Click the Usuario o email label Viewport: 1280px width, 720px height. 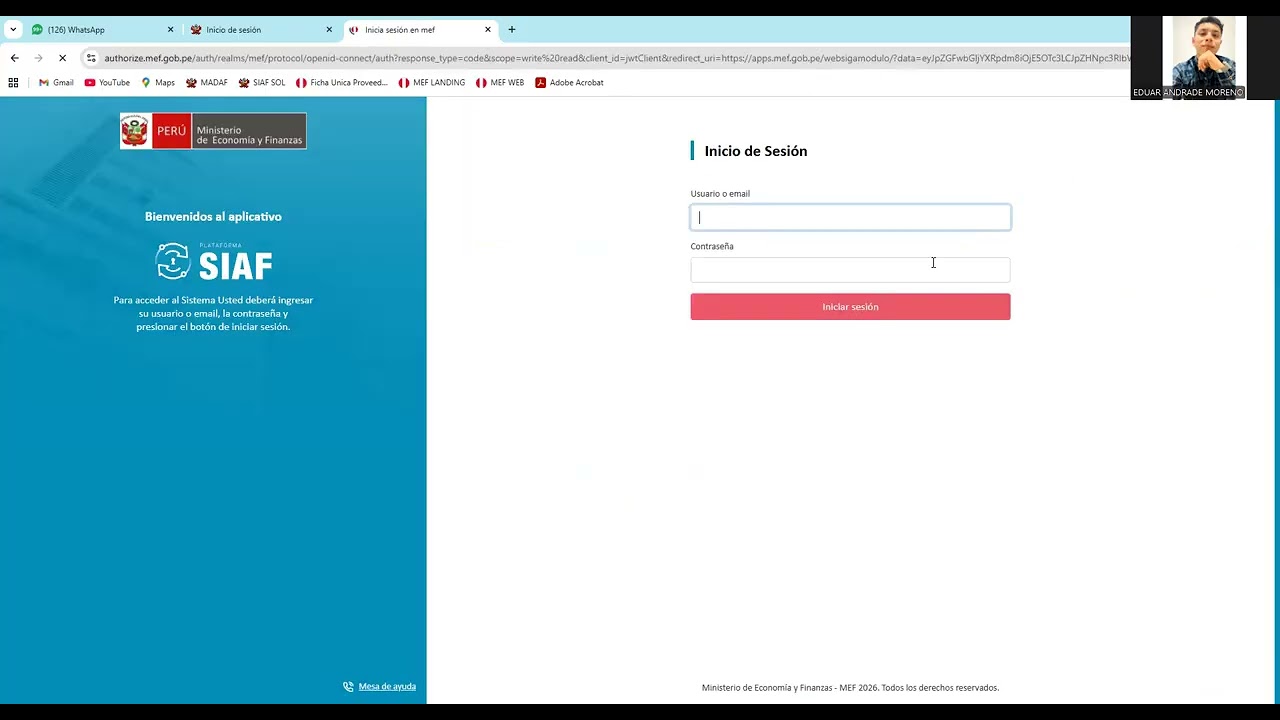(720, 194)
